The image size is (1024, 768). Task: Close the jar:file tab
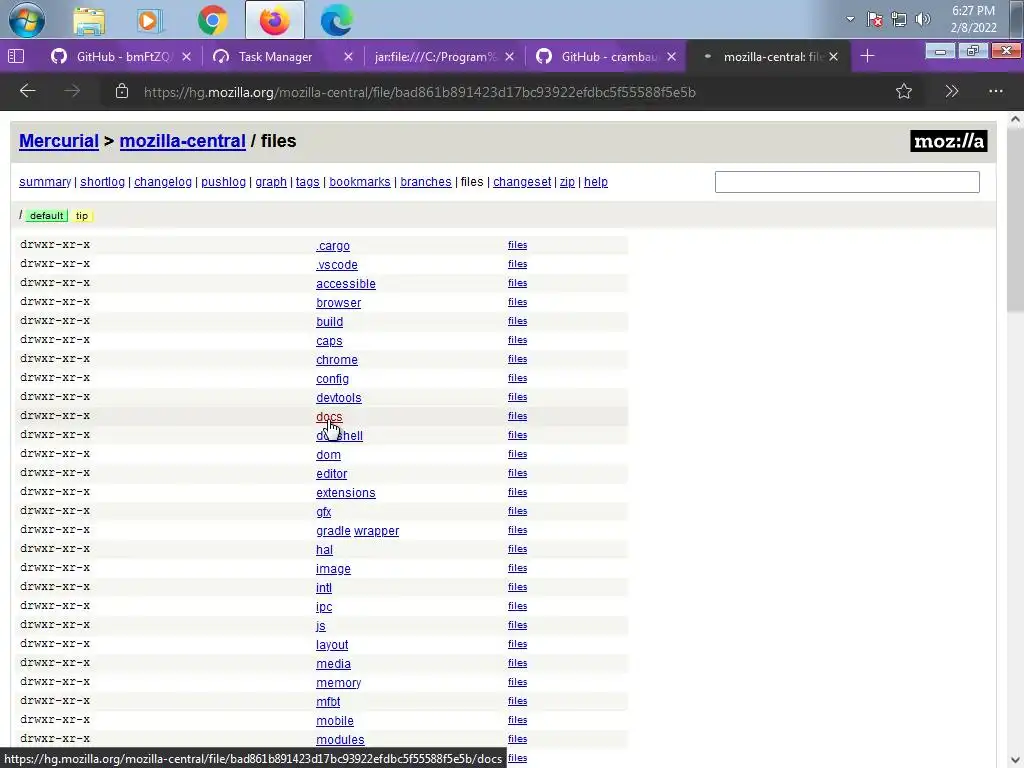point(509,57)
